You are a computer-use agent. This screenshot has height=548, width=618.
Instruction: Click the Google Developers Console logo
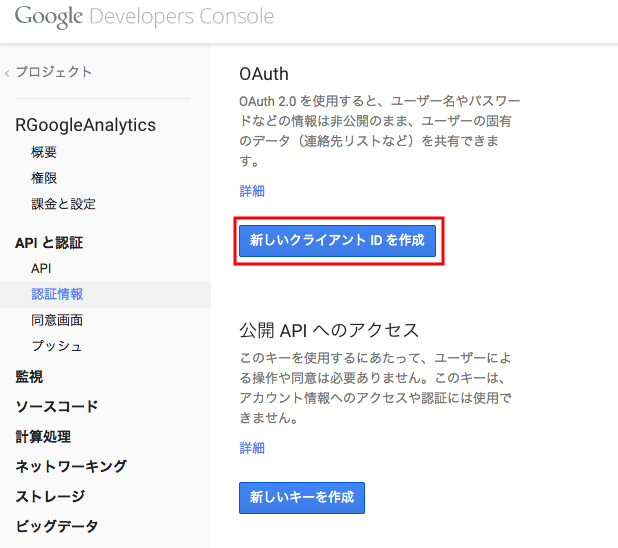coord(144,17)
